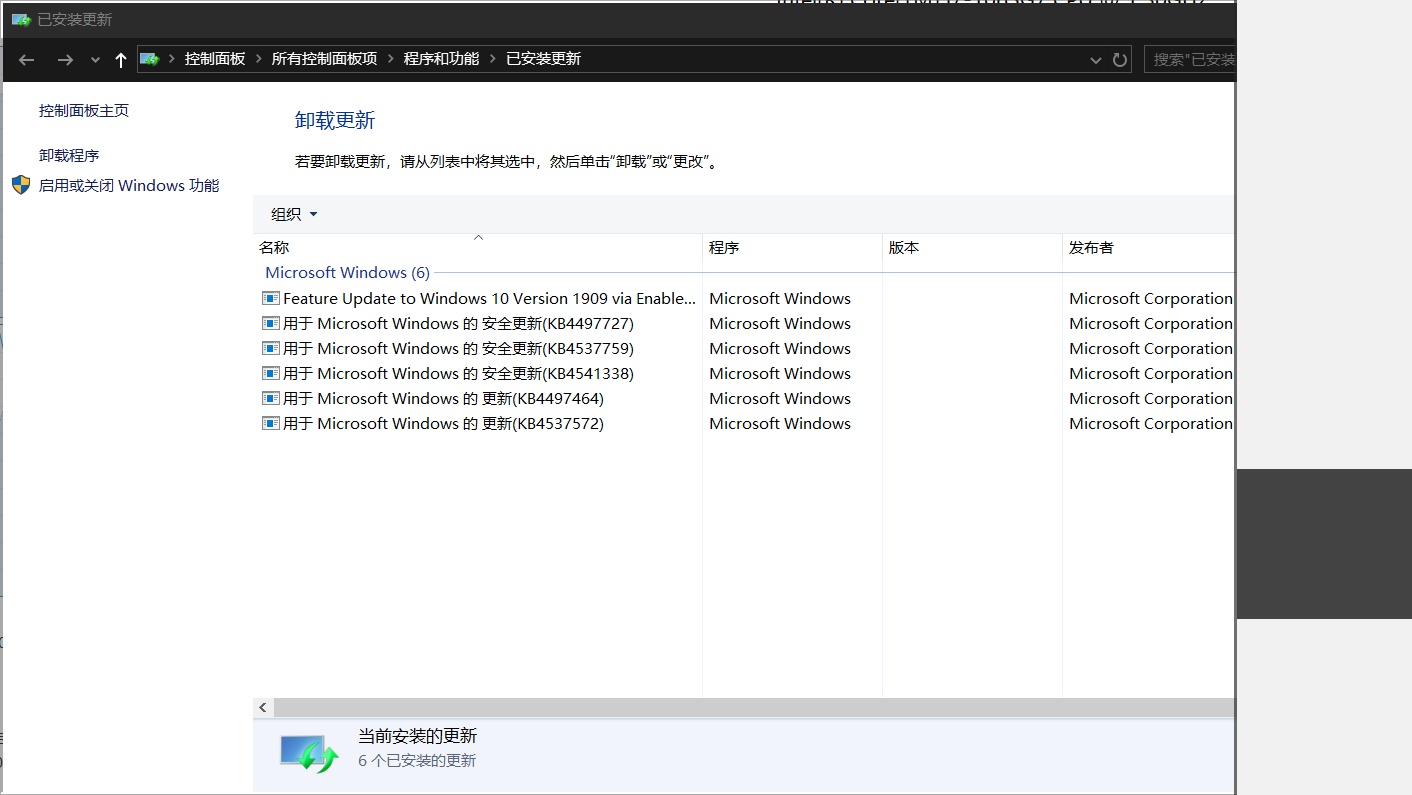Click the icon of KB4497464 entry
This screenshot has width=1412, height=795.
(x=270, y=398)
